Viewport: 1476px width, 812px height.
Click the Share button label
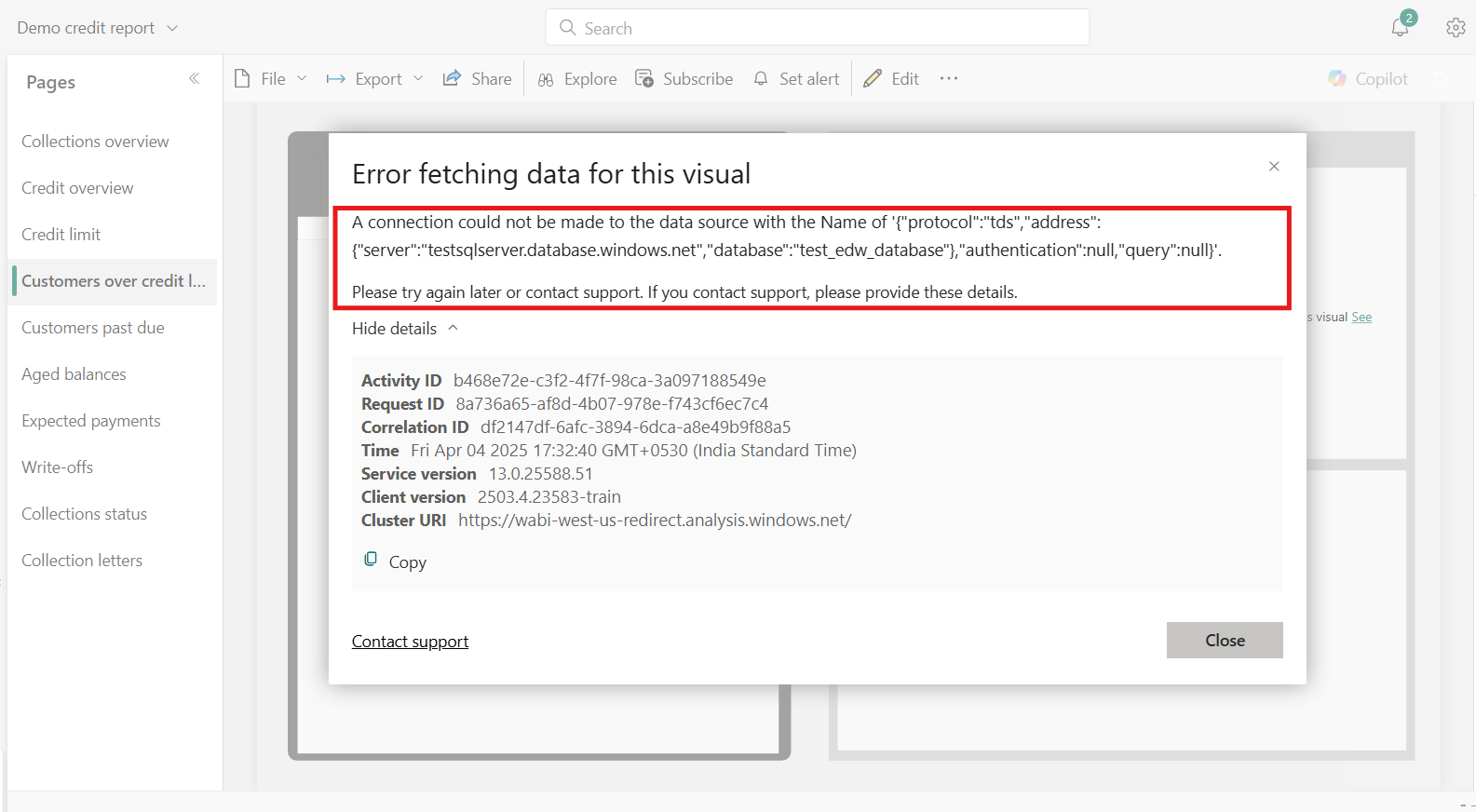pyautogui.click(x=492, y=79)
